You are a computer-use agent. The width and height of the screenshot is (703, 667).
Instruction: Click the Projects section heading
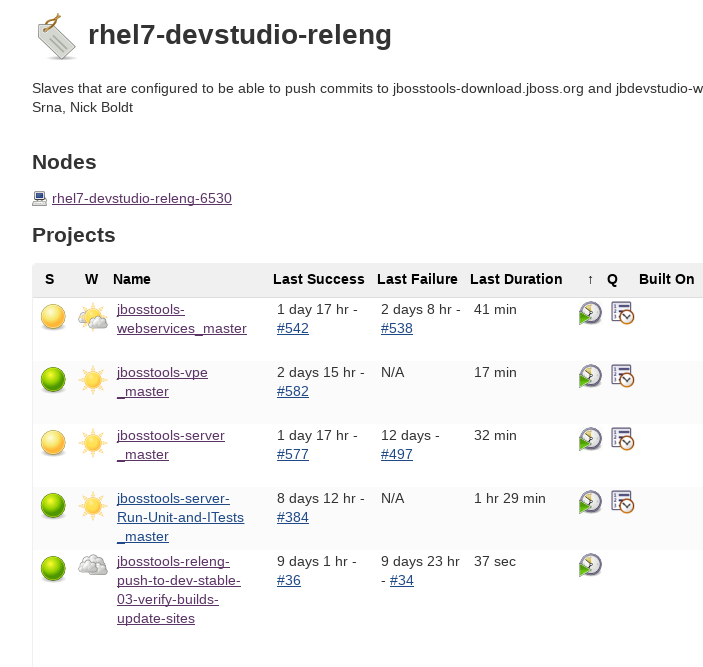click(74, 235)
